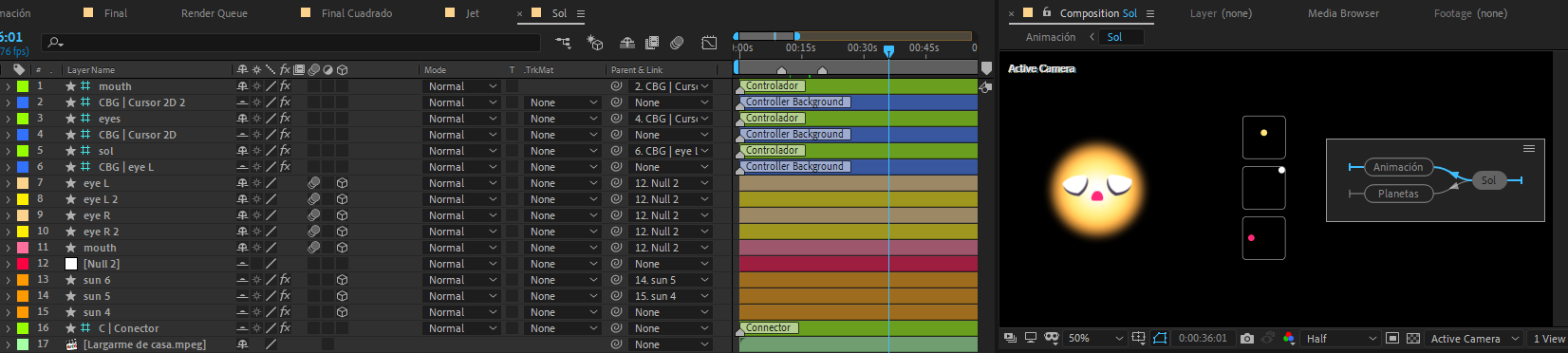Open the Graph Editor icon
This screenshot has height=353, width=1568.
click(709, 43)
